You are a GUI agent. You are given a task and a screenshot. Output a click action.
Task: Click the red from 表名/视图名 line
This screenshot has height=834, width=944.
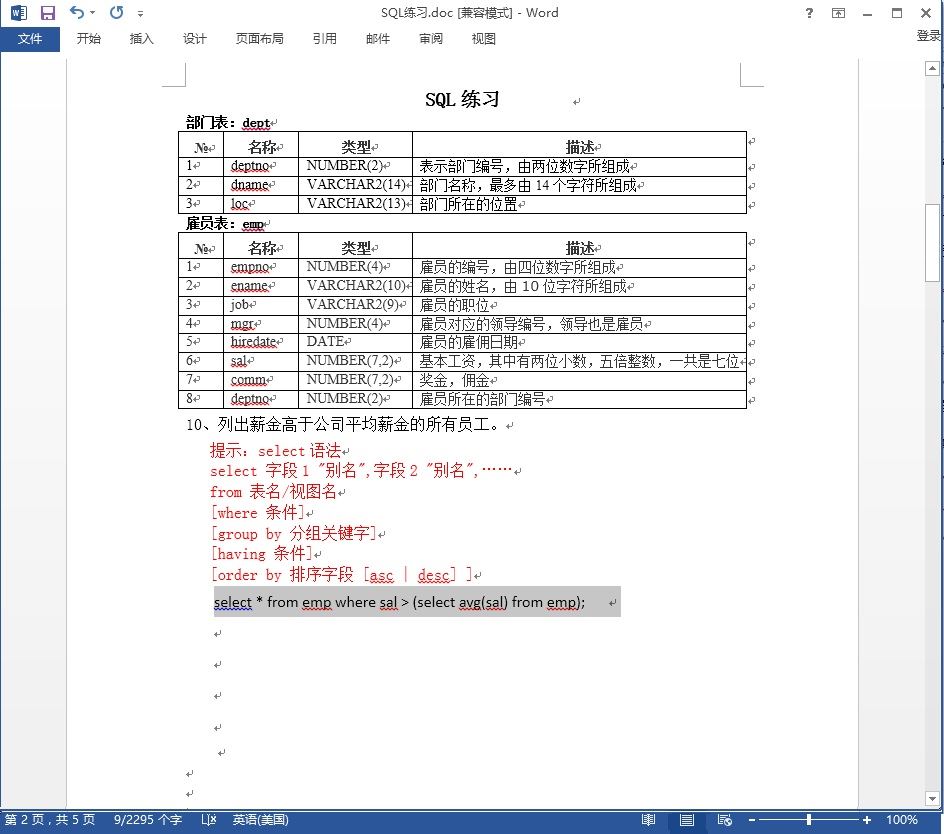pos(273,492)
